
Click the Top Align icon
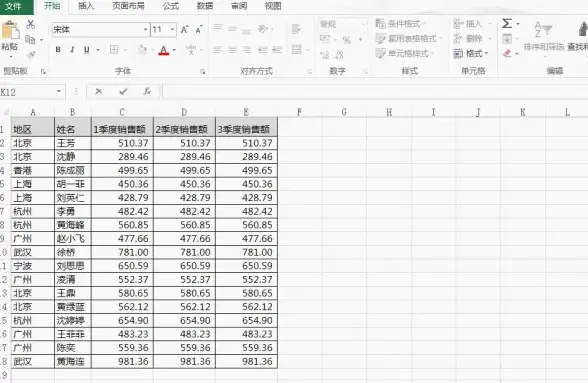[218, 28]
